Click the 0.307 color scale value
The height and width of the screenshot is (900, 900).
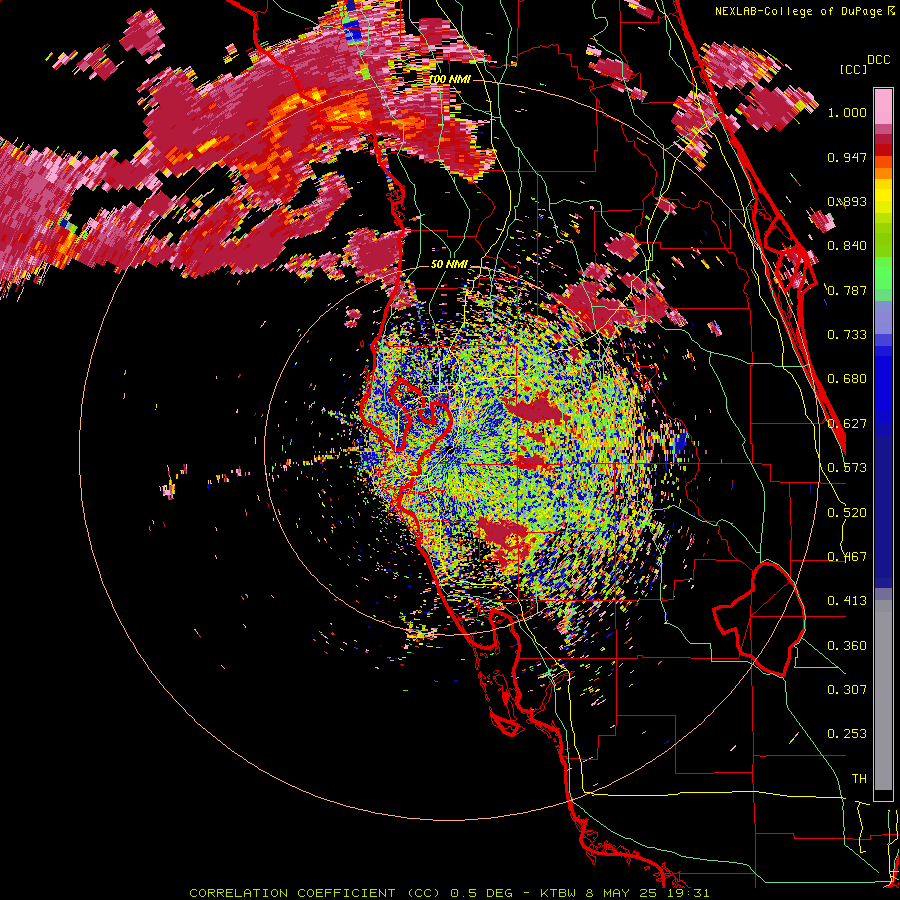[847, 690]
